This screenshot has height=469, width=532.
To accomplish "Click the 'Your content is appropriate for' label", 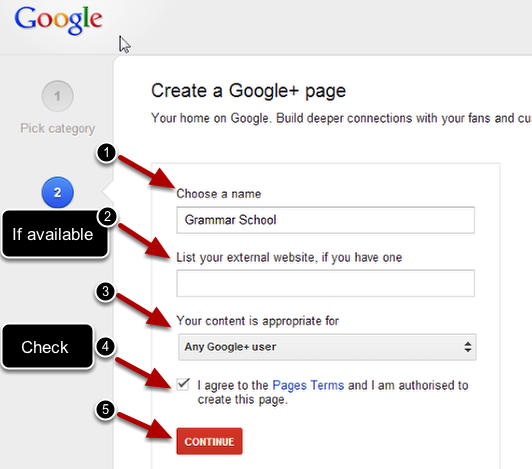I will (258, 321).
